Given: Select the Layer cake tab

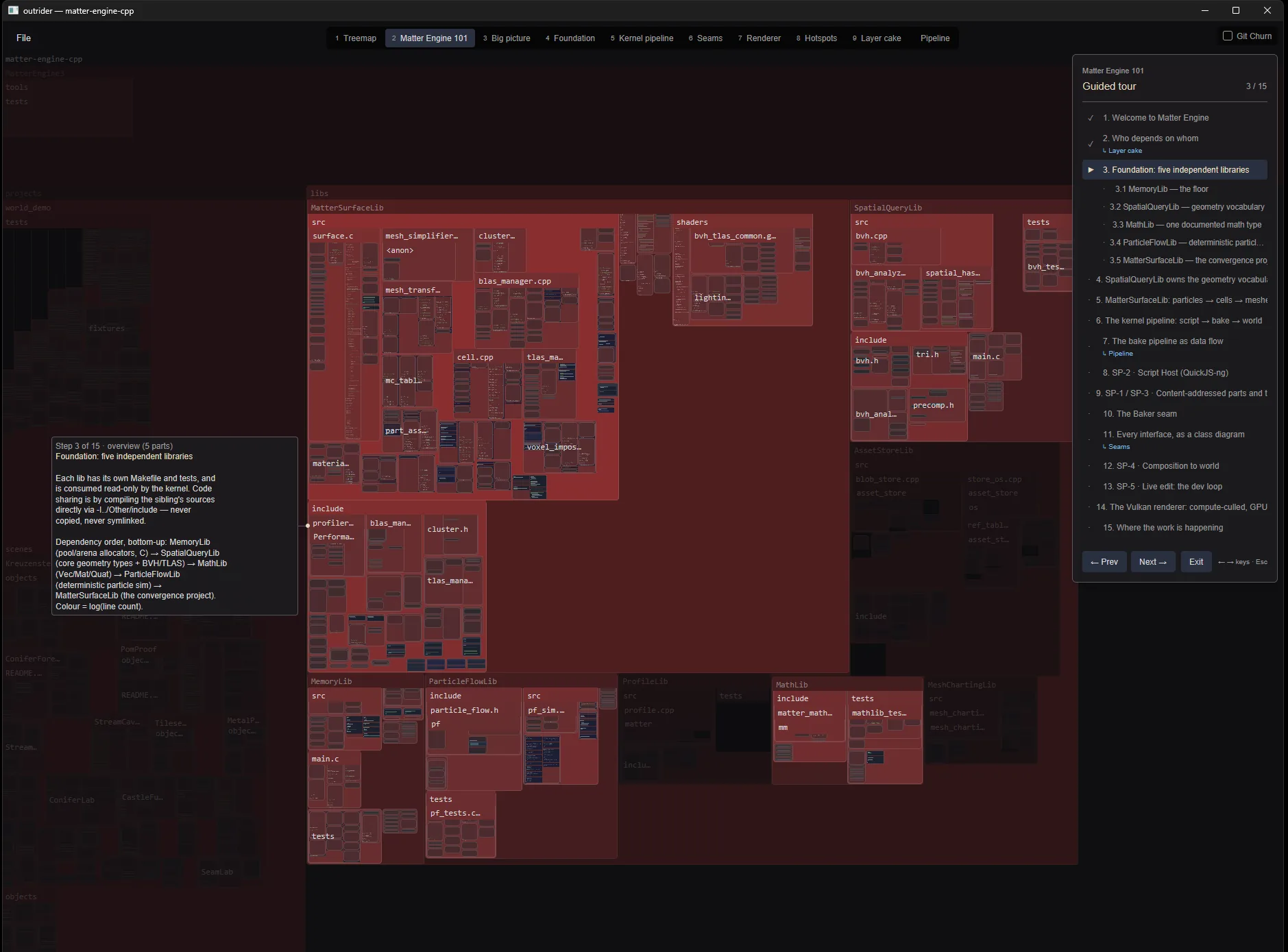Looking at the screenshot, I should (877, 38).
